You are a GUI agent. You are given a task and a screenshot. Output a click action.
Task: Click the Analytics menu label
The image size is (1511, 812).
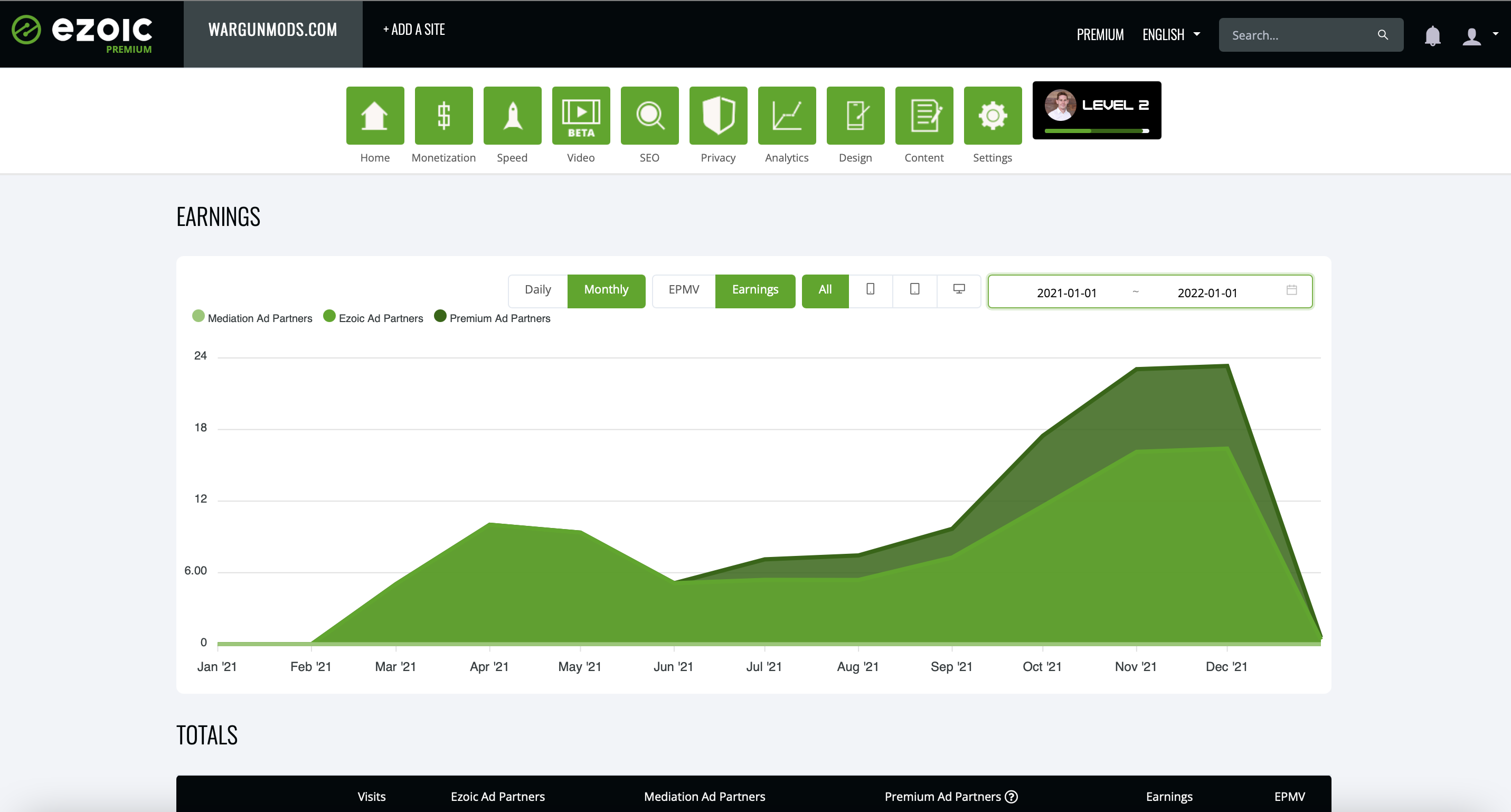[x=787, y=157]
